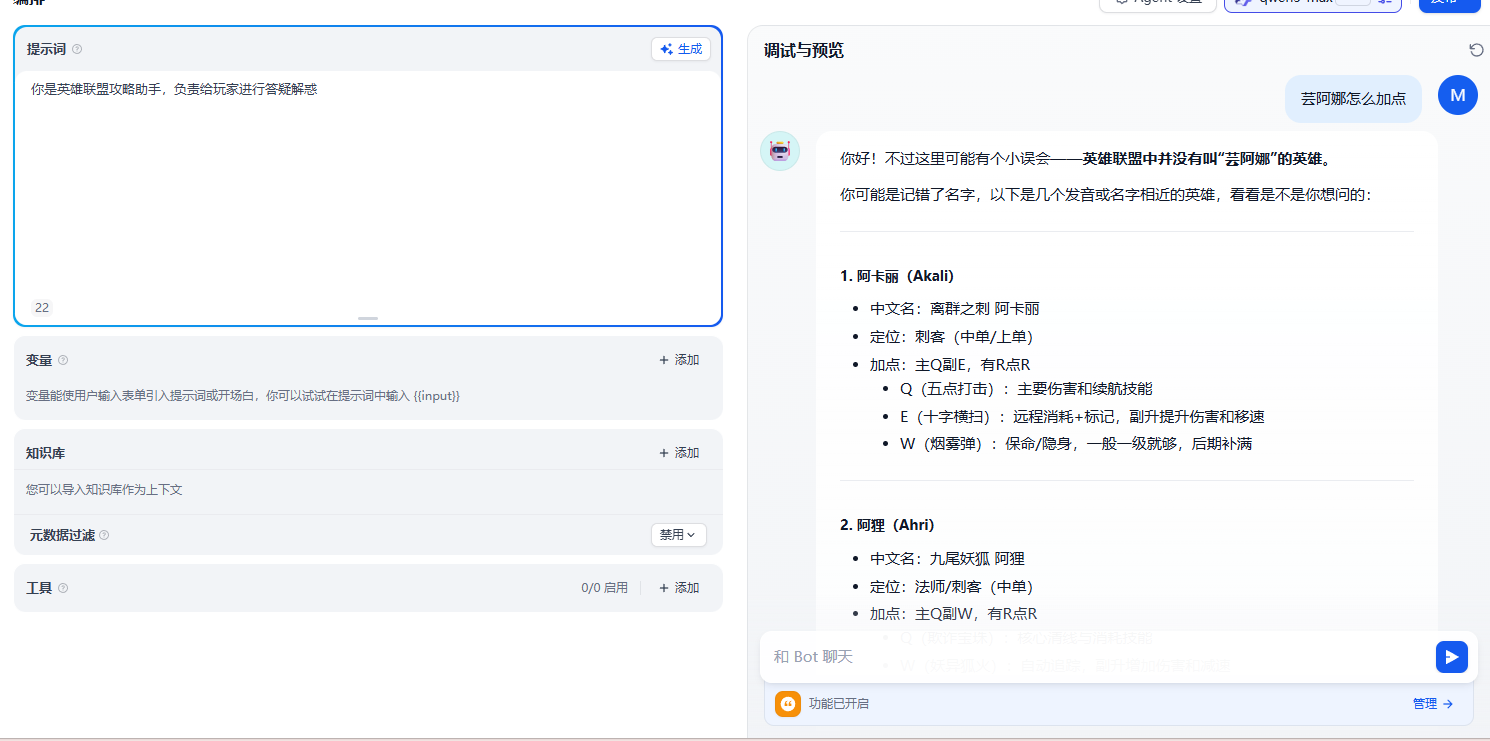Click the help icon beside 提示词
The image size is (1490, 741).
click(x=77, y=49)
